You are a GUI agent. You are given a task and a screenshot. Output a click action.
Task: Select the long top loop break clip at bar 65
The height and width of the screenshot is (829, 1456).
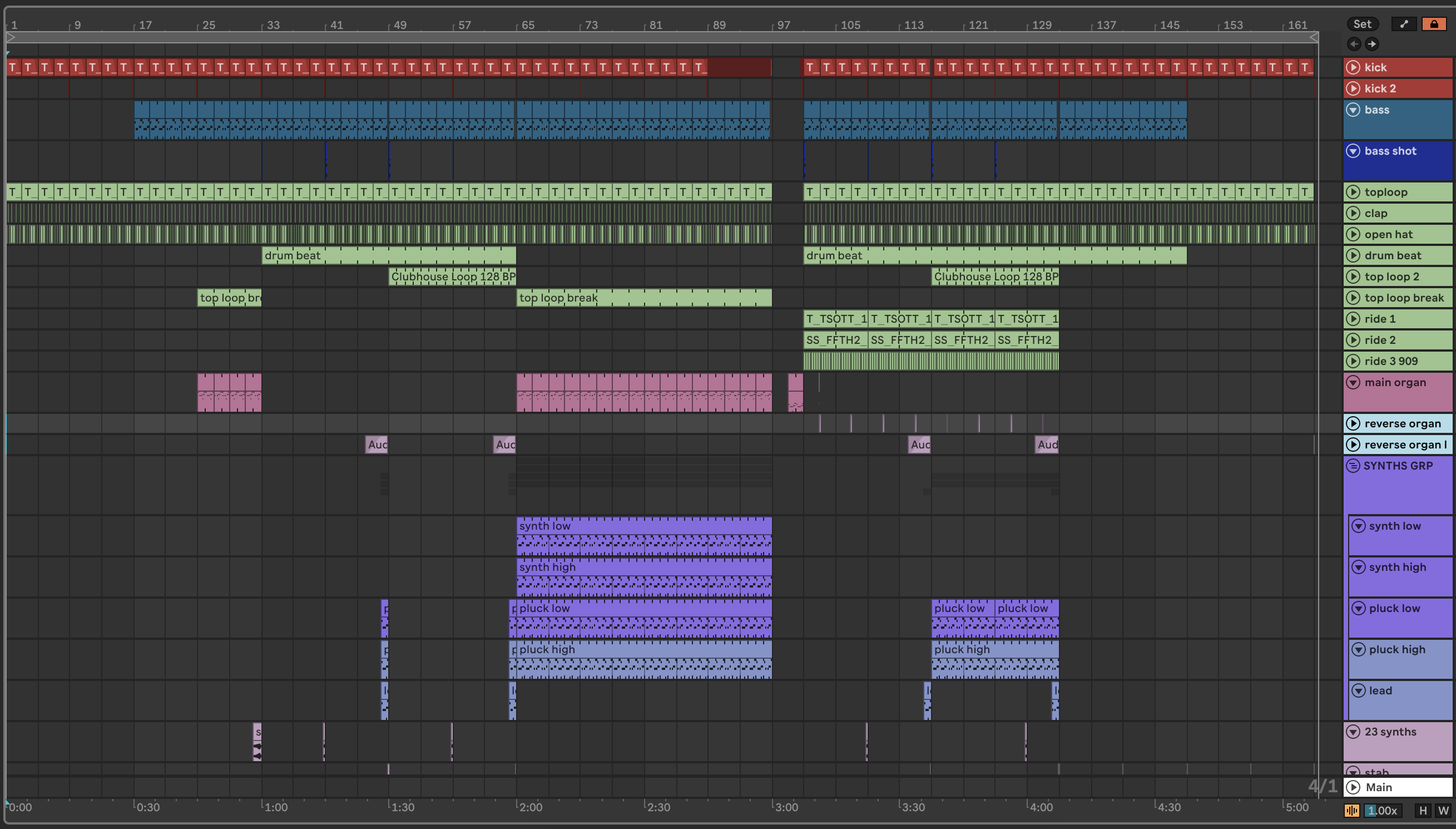click(644, 297)
